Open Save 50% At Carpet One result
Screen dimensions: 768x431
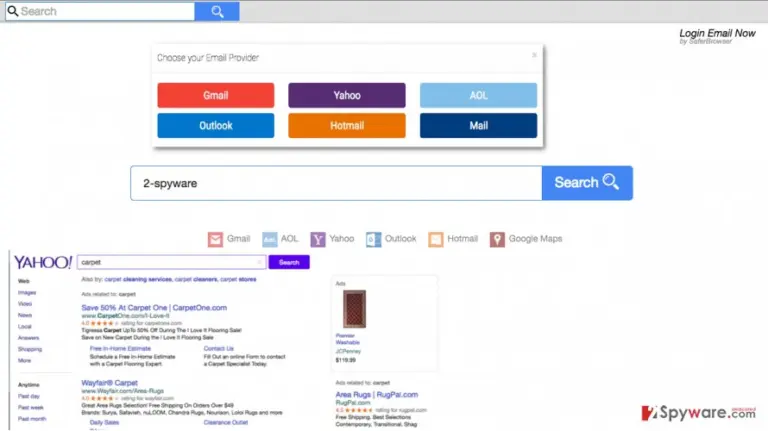click(x=154, y=308)
